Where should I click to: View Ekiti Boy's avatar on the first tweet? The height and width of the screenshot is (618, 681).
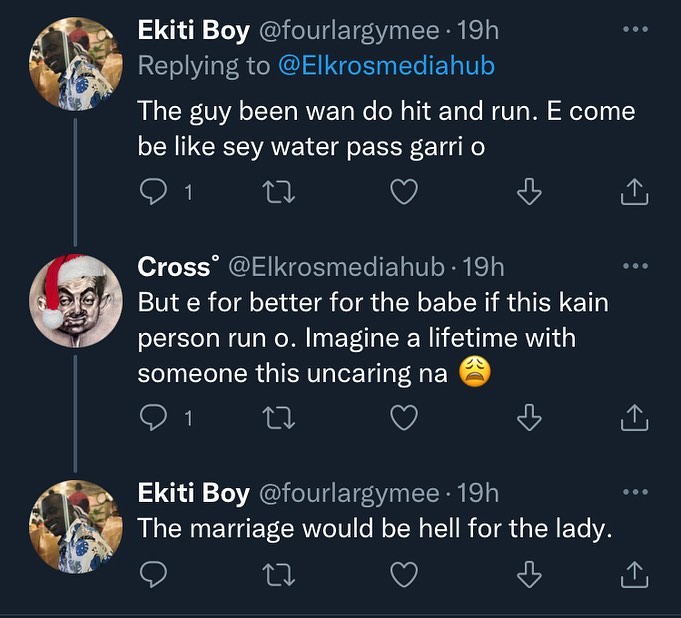75,66
